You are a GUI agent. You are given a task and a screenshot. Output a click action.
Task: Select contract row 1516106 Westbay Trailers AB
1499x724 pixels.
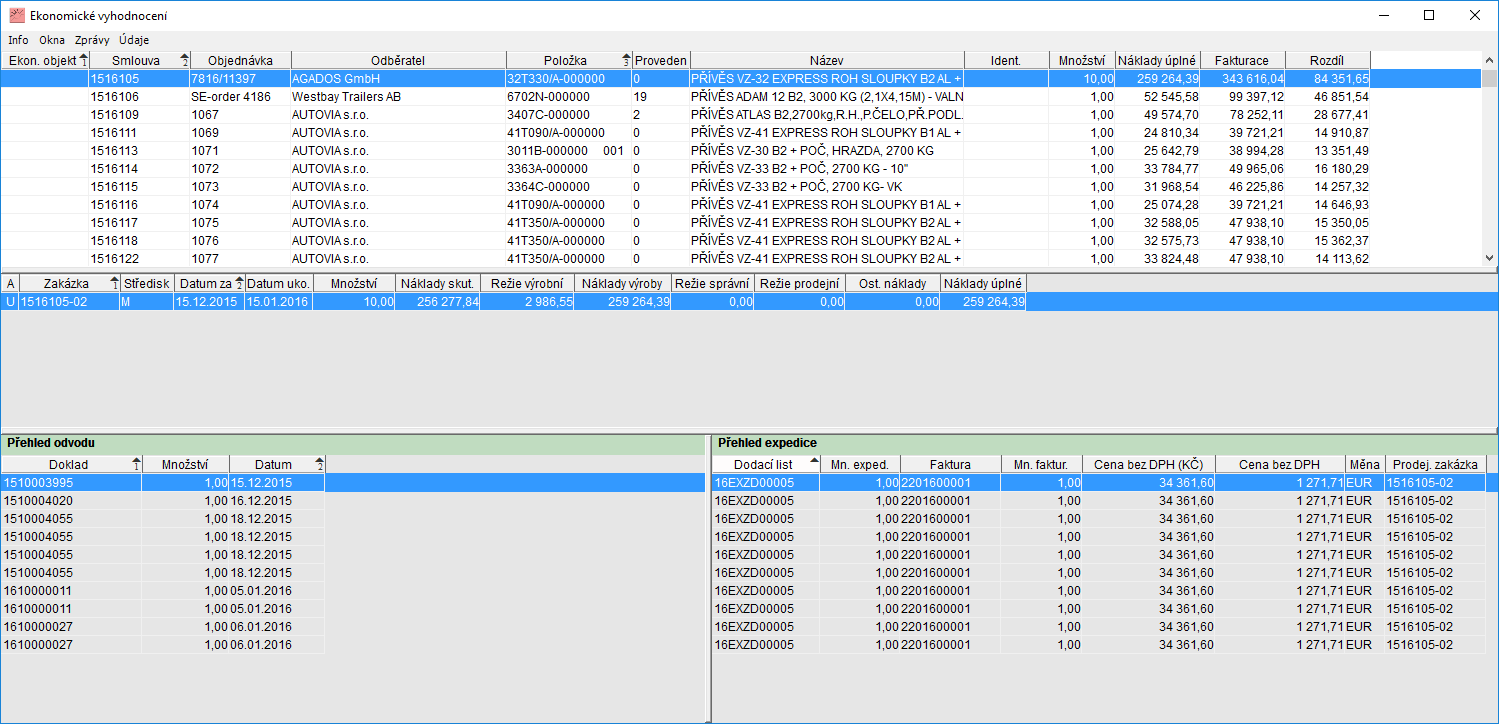point(741,97)
